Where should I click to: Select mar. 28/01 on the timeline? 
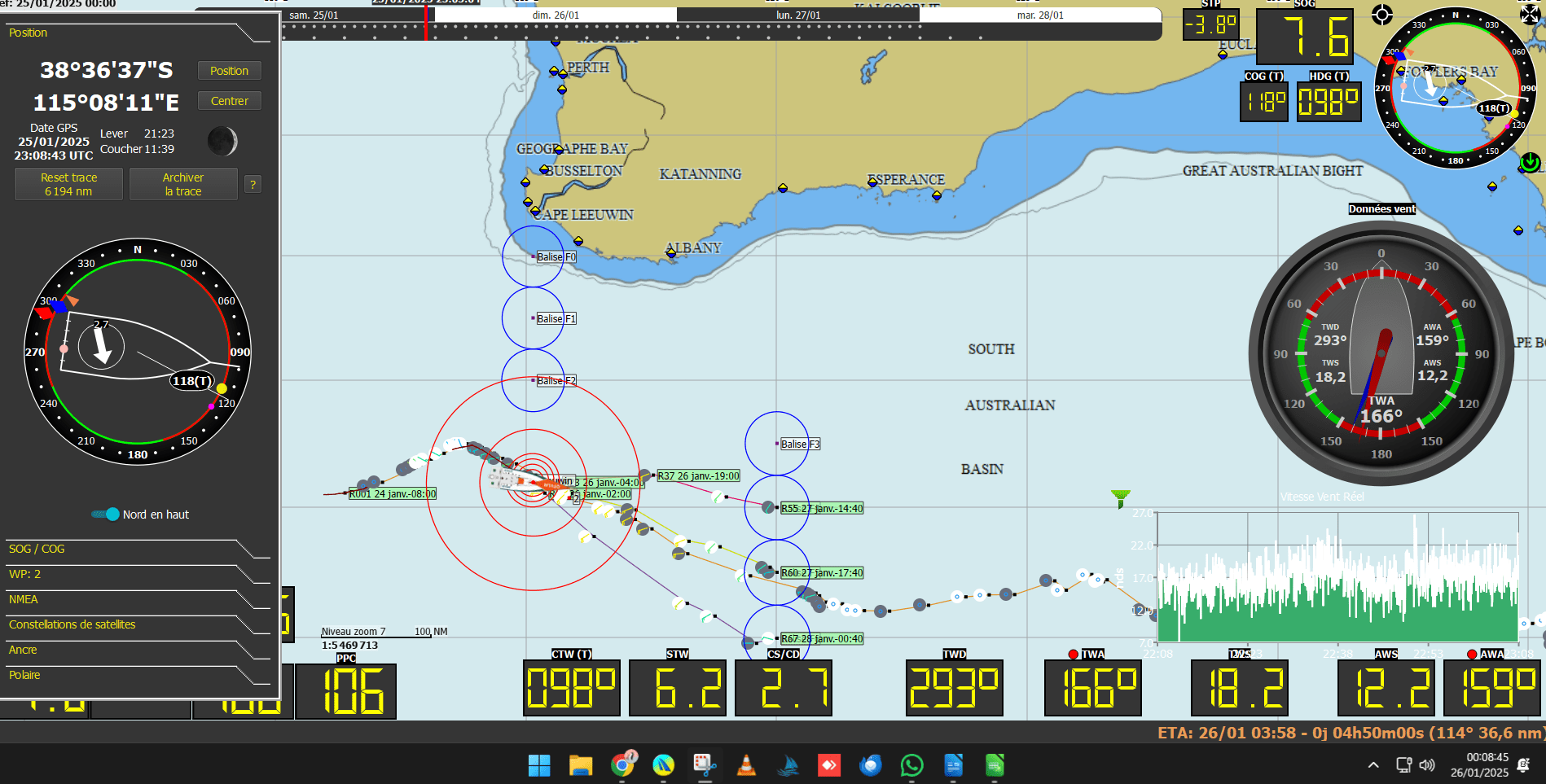(x=1040, y=15)
